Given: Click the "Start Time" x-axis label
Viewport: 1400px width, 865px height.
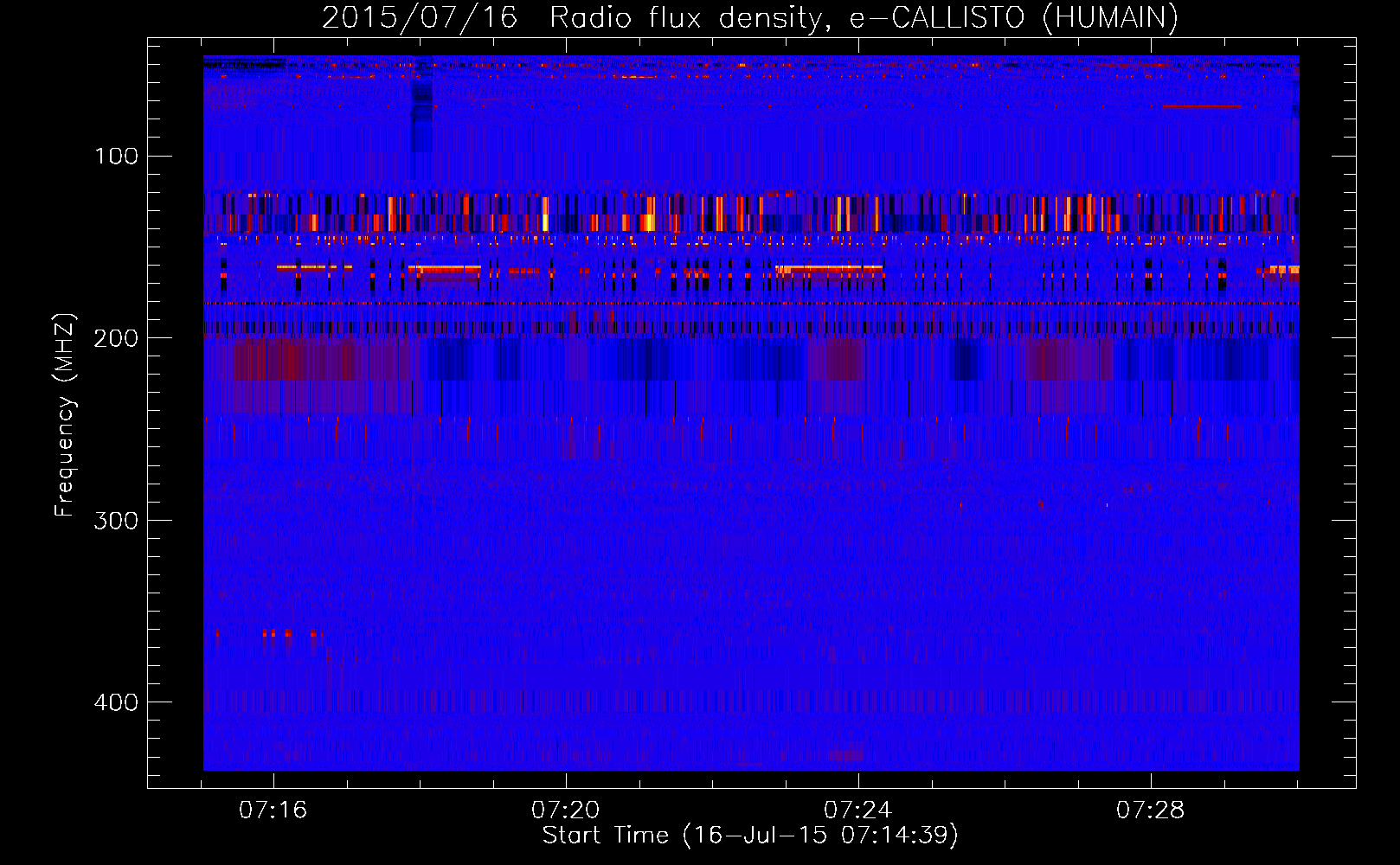Looking at the screenshot, I should pyautogui.click(x=750, y=836).
